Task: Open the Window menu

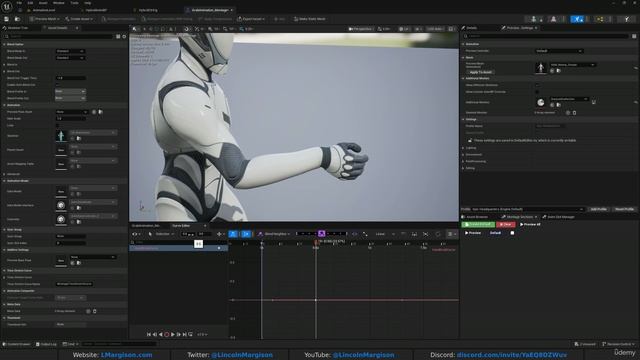Action: coord(58,3)
